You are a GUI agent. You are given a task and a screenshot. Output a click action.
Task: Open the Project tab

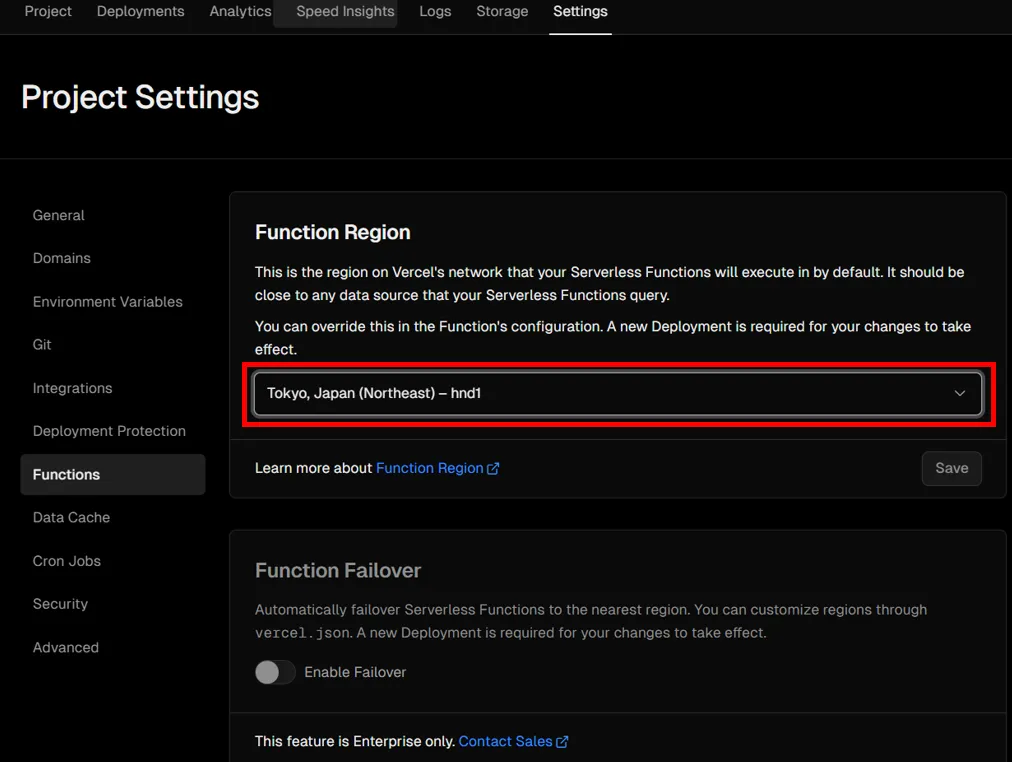48,12
